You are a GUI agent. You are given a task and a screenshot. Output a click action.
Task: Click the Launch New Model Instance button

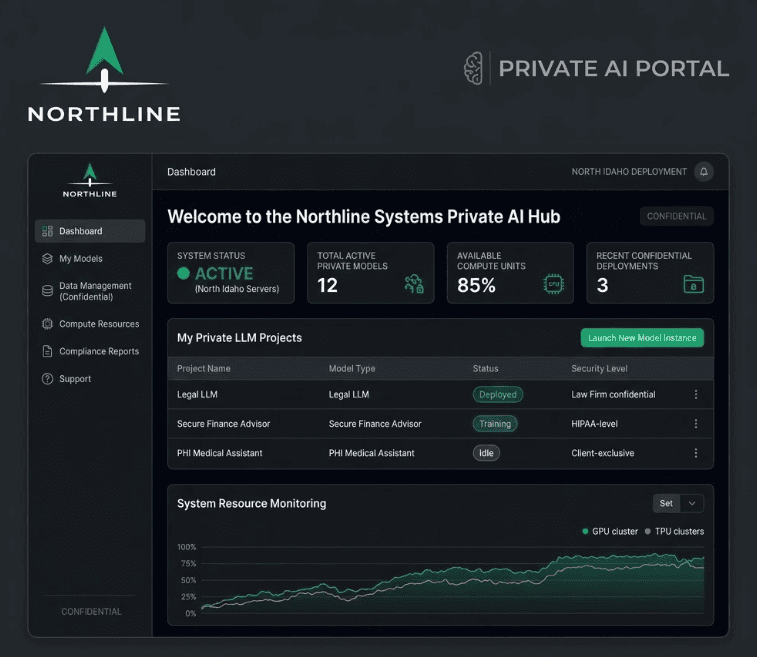point(642,338)
